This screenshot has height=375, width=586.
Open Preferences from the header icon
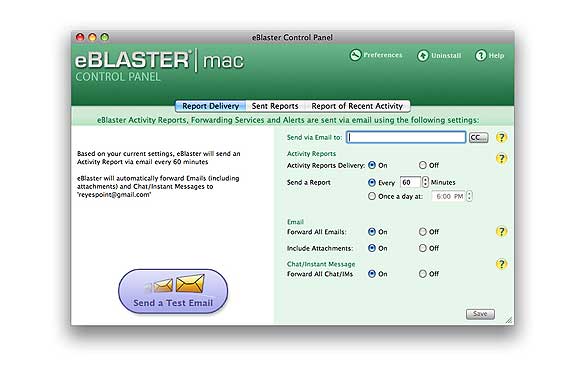355,55
